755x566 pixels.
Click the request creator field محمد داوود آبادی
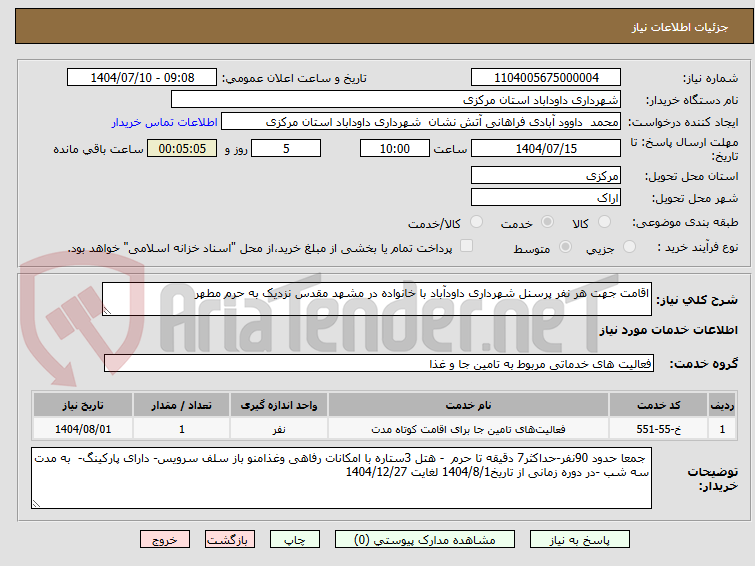[421, 122]
